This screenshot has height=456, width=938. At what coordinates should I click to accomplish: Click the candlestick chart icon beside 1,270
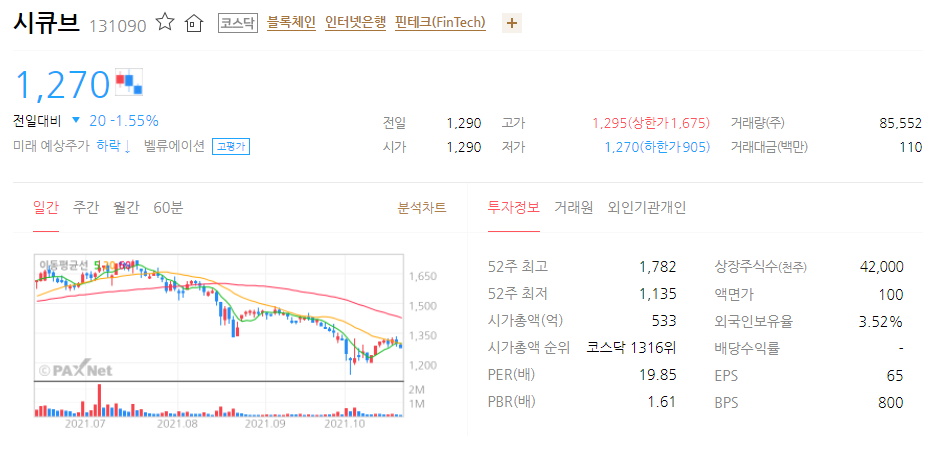[x=129, y=82]
